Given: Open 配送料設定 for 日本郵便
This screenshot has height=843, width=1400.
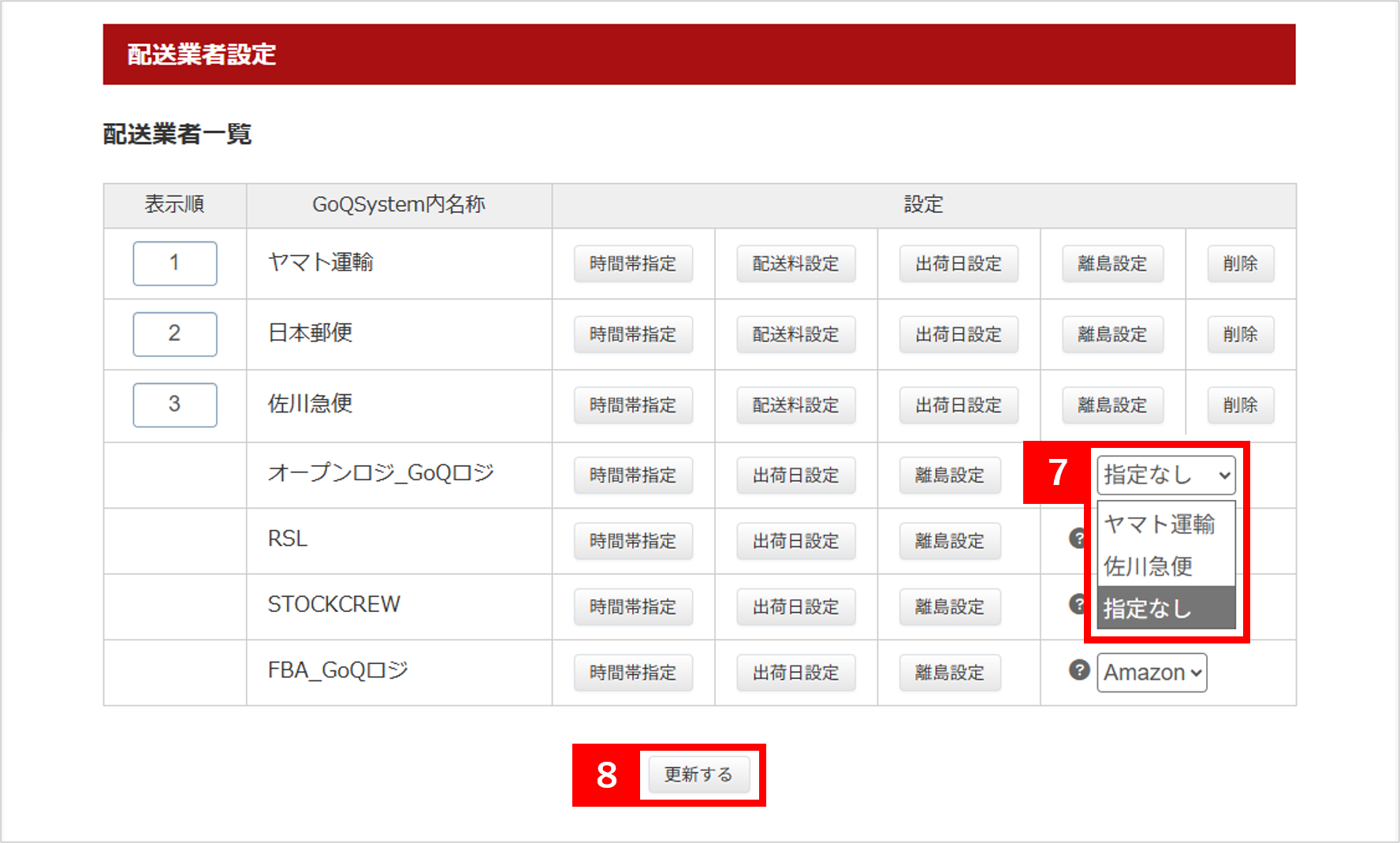Looking at the screenshot, I should 795,334.
